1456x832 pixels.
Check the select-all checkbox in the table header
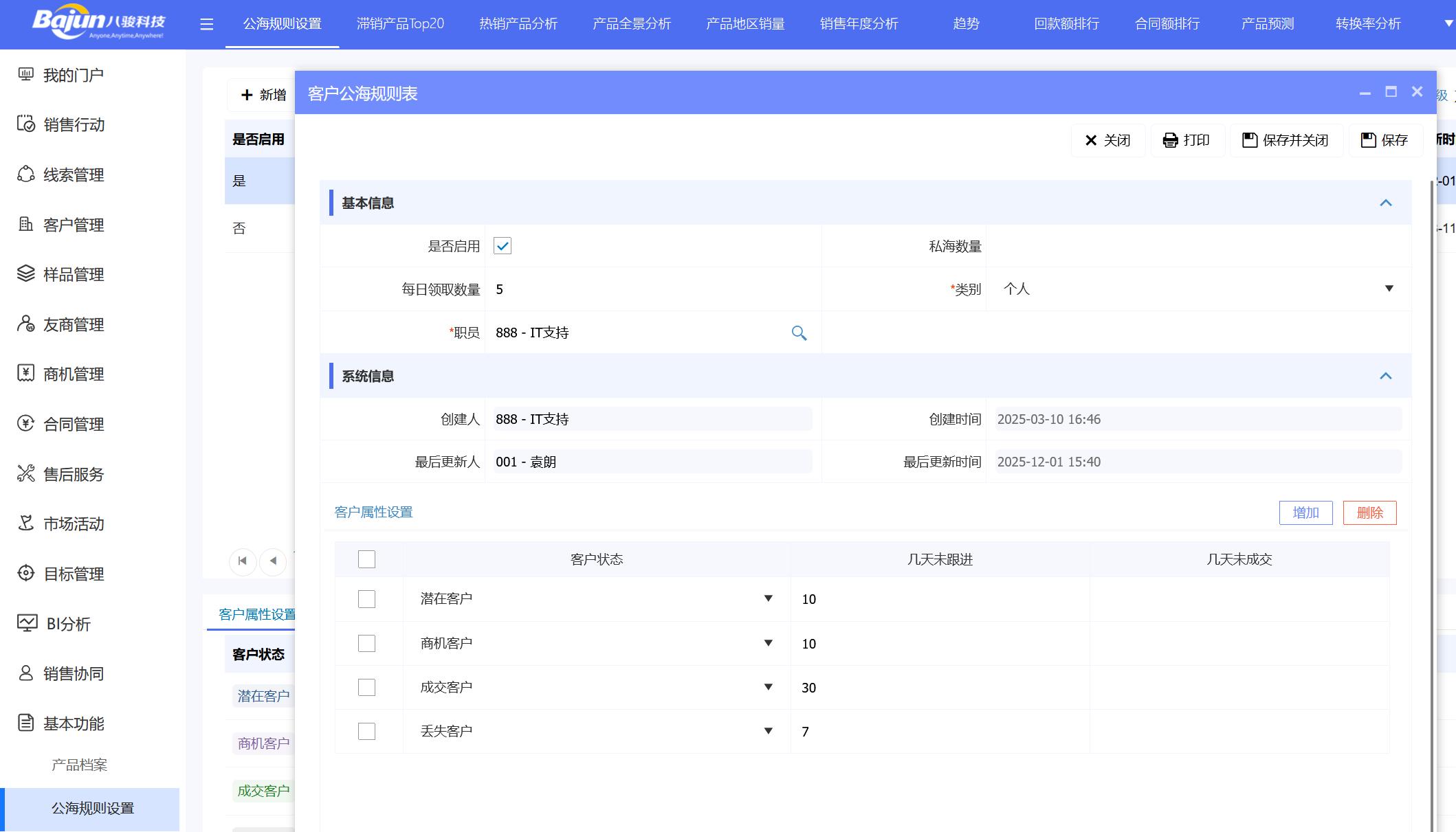pyautogui.click(x=366, y=559)
